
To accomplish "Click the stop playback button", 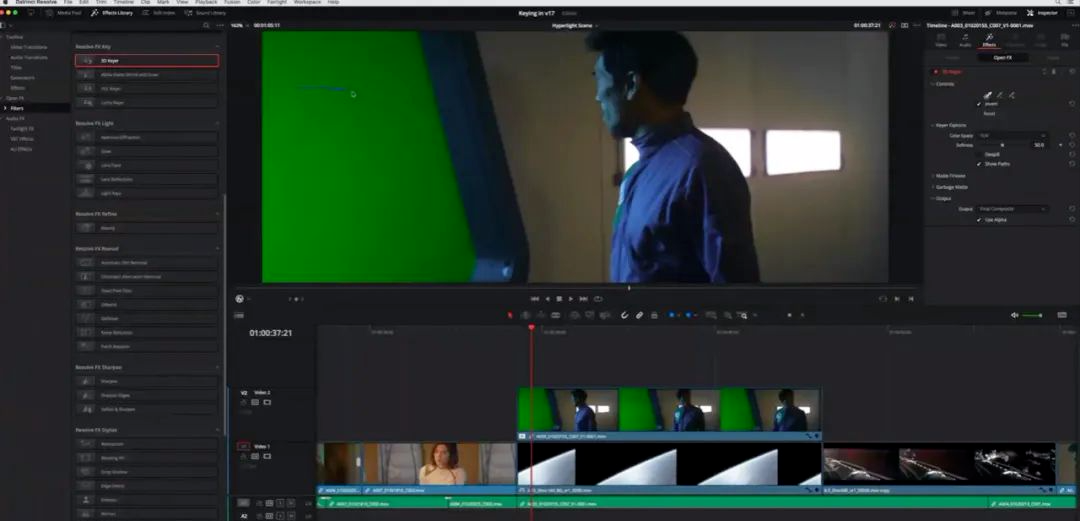I will pyautogui.click(x=559, y=299).
